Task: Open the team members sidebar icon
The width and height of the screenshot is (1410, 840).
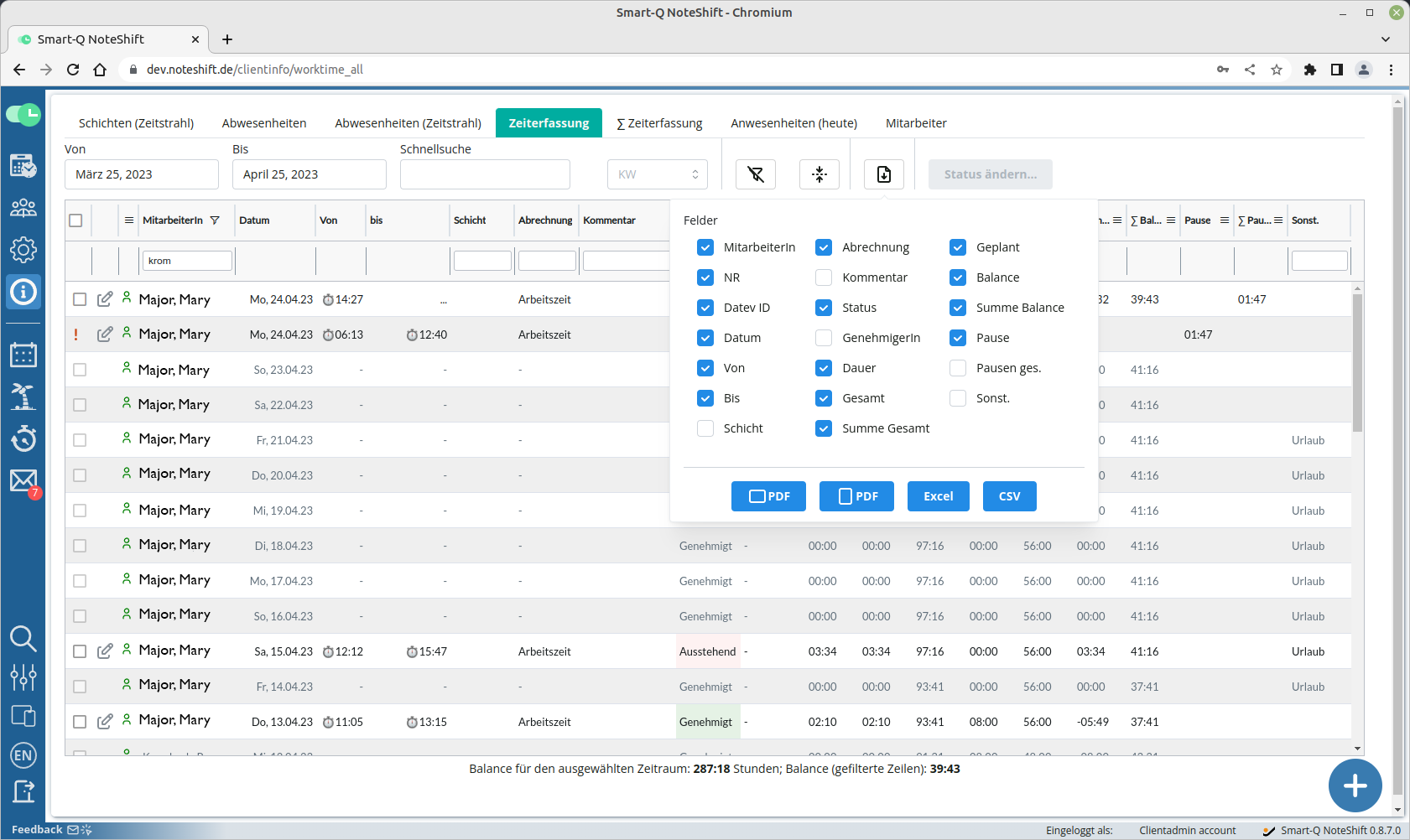Action: [x=23, y=207]
